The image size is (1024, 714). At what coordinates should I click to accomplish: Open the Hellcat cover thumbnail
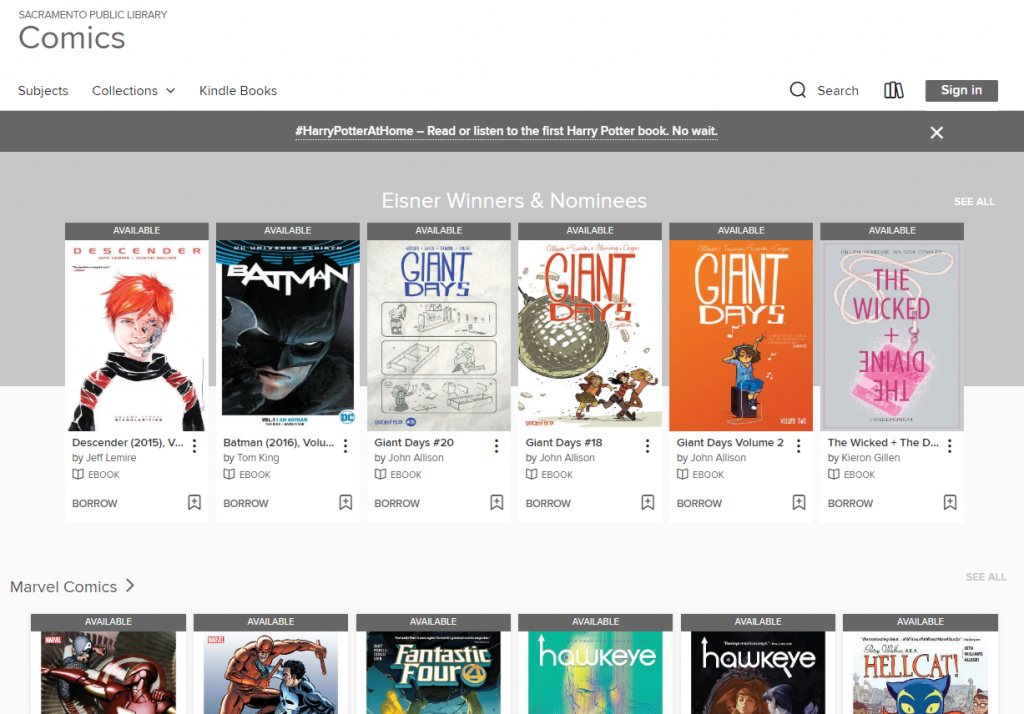[920, 672]
